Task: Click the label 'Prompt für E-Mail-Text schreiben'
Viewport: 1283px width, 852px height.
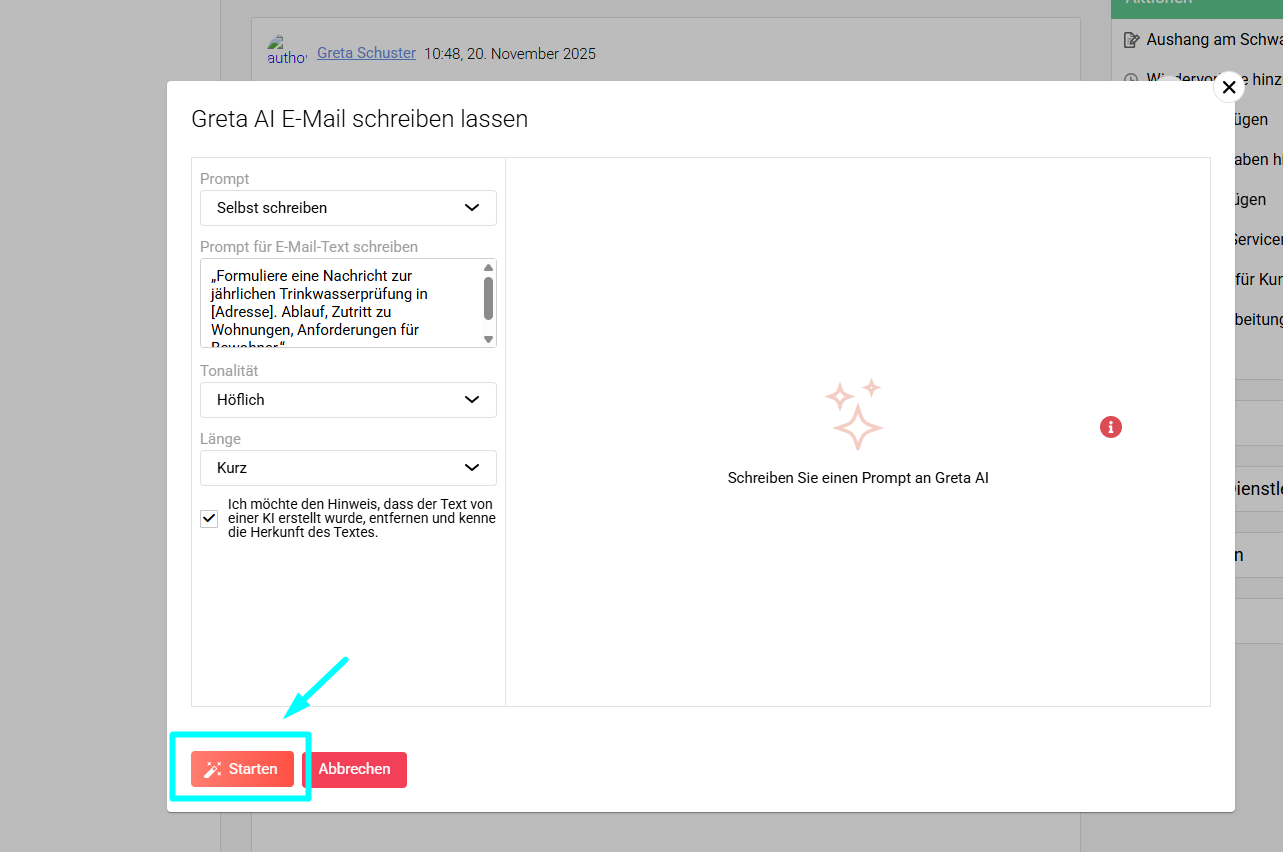Action: coord(309,246)
